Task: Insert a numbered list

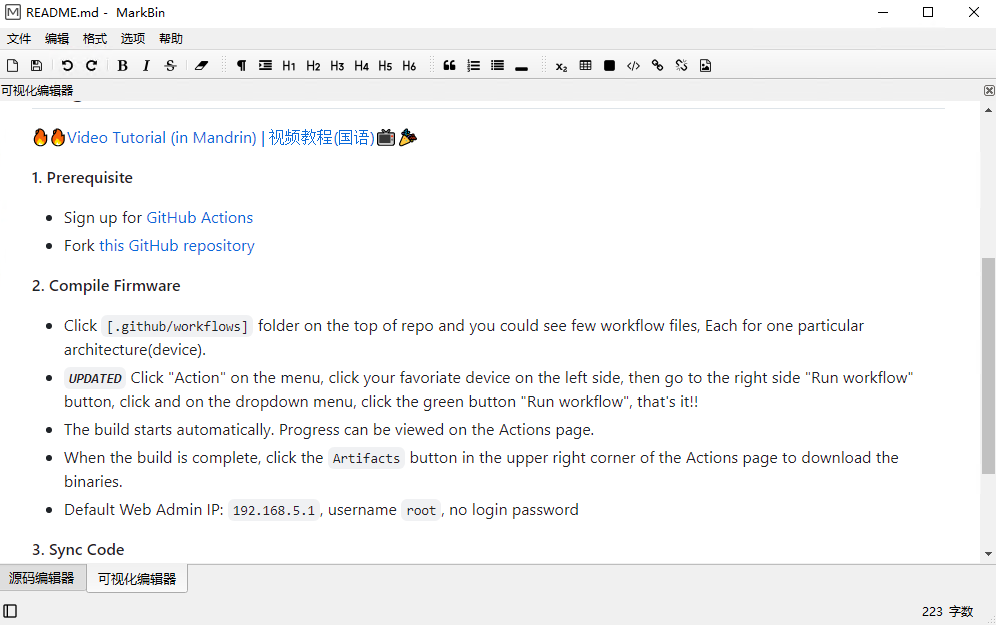Action: (x=473, y=65)
